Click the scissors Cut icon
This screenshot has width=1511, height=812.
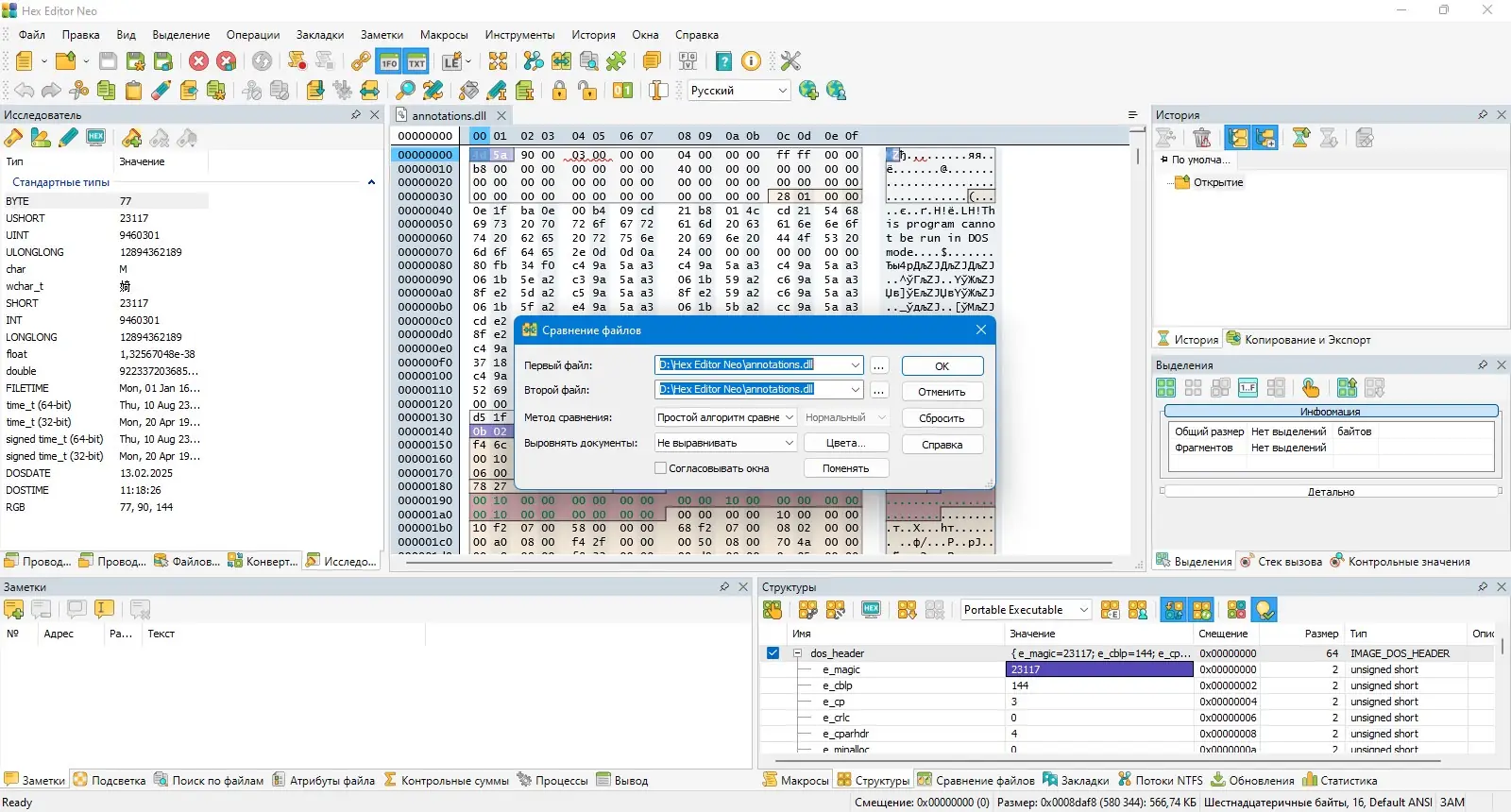point(79,91)
